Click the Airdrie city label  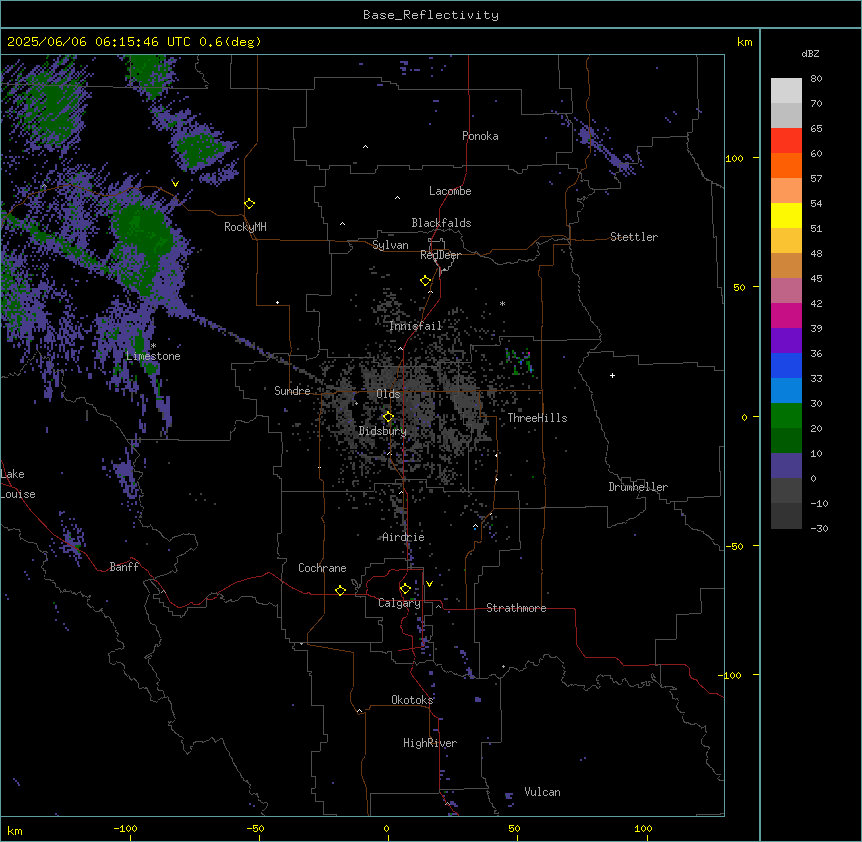tap(404, 537)
